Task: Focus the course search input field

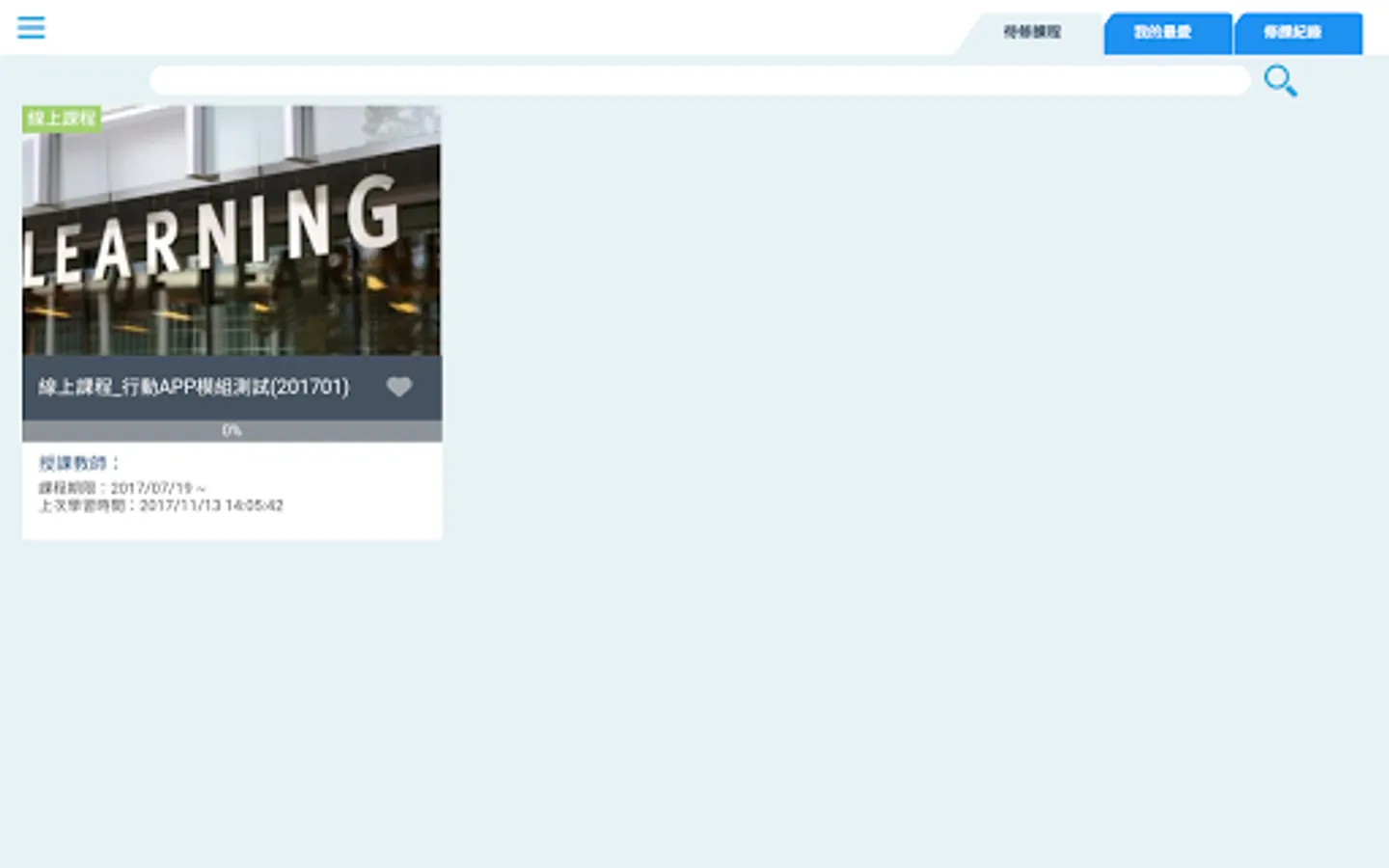Action: click(x=700, y=80)
